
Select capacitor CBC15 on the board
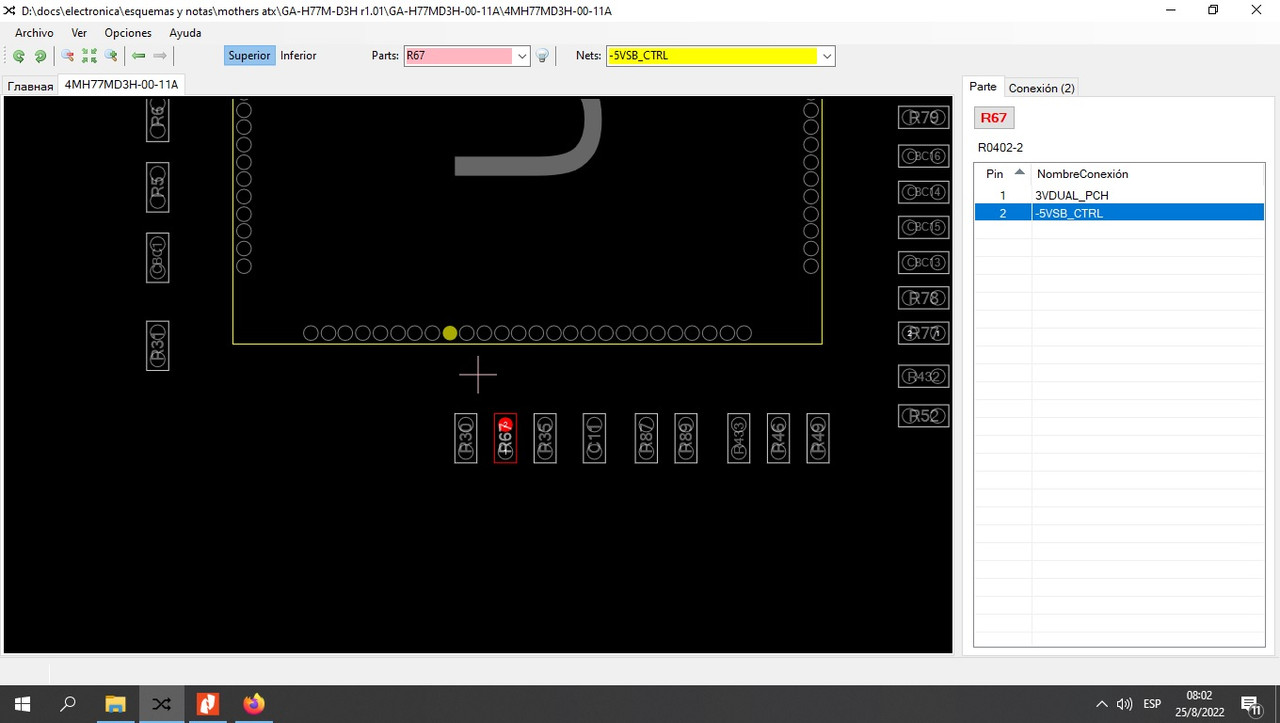[x=923, y=227]
